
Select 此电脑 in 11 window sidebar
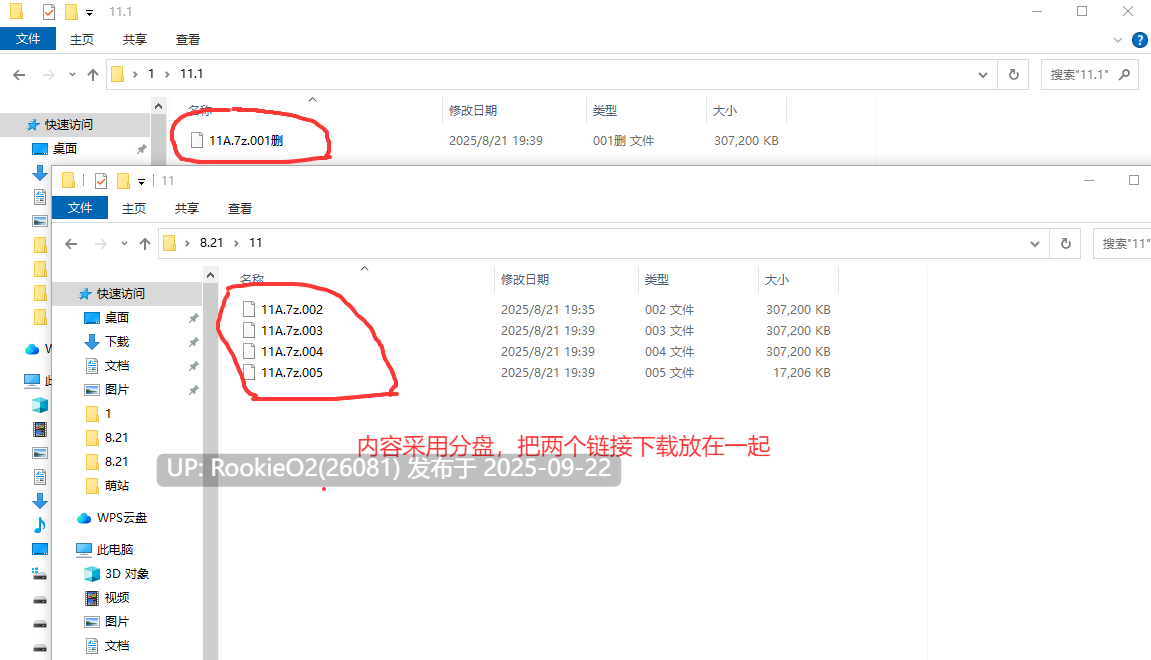[x=115, y=549]
